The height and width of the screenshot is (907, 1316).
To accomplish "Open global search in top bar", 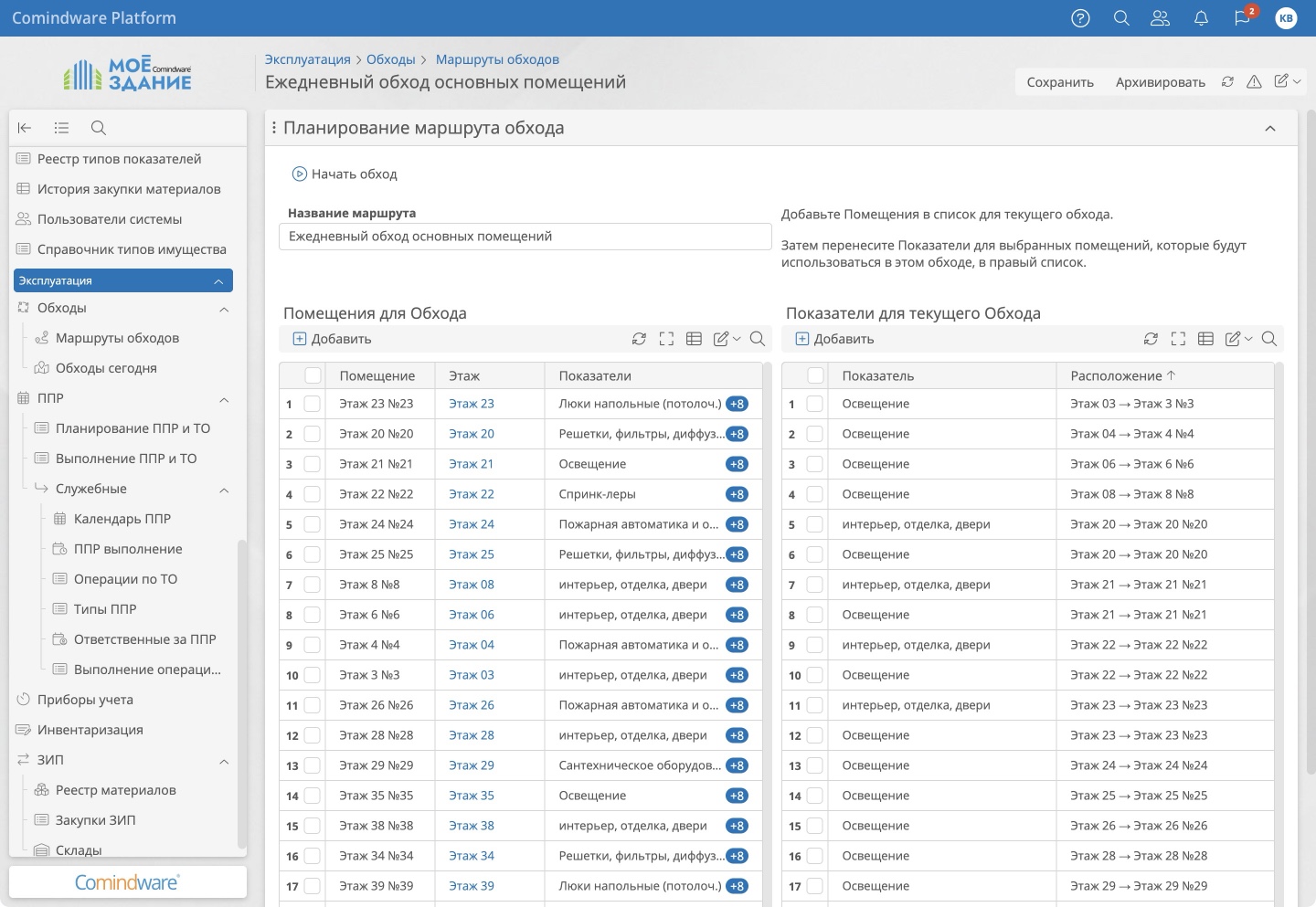I will click(1121, 18).
